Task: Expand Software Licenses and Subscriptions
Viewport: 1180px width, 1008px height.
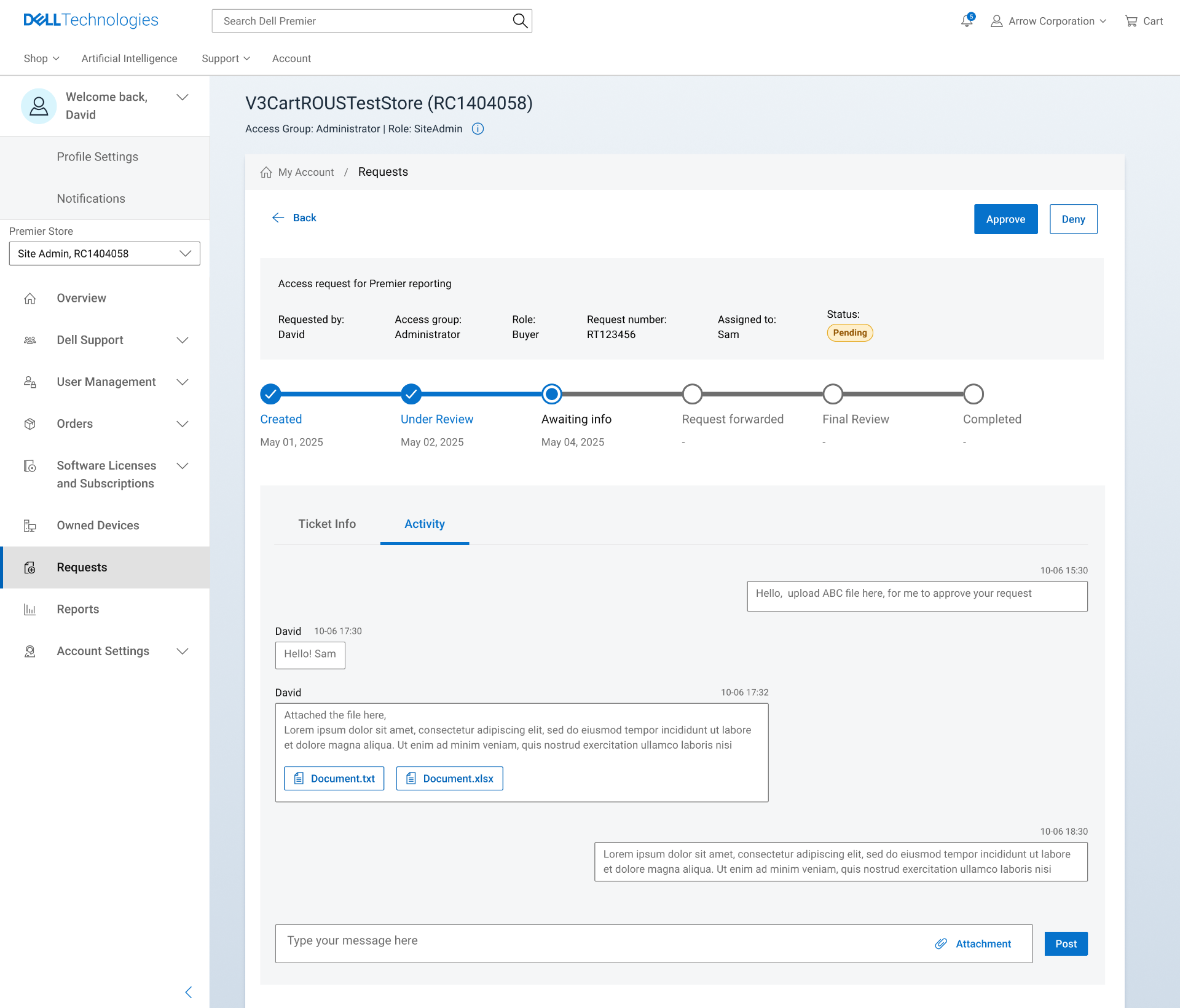Action: pyautogui.click(x=183, y=466)
